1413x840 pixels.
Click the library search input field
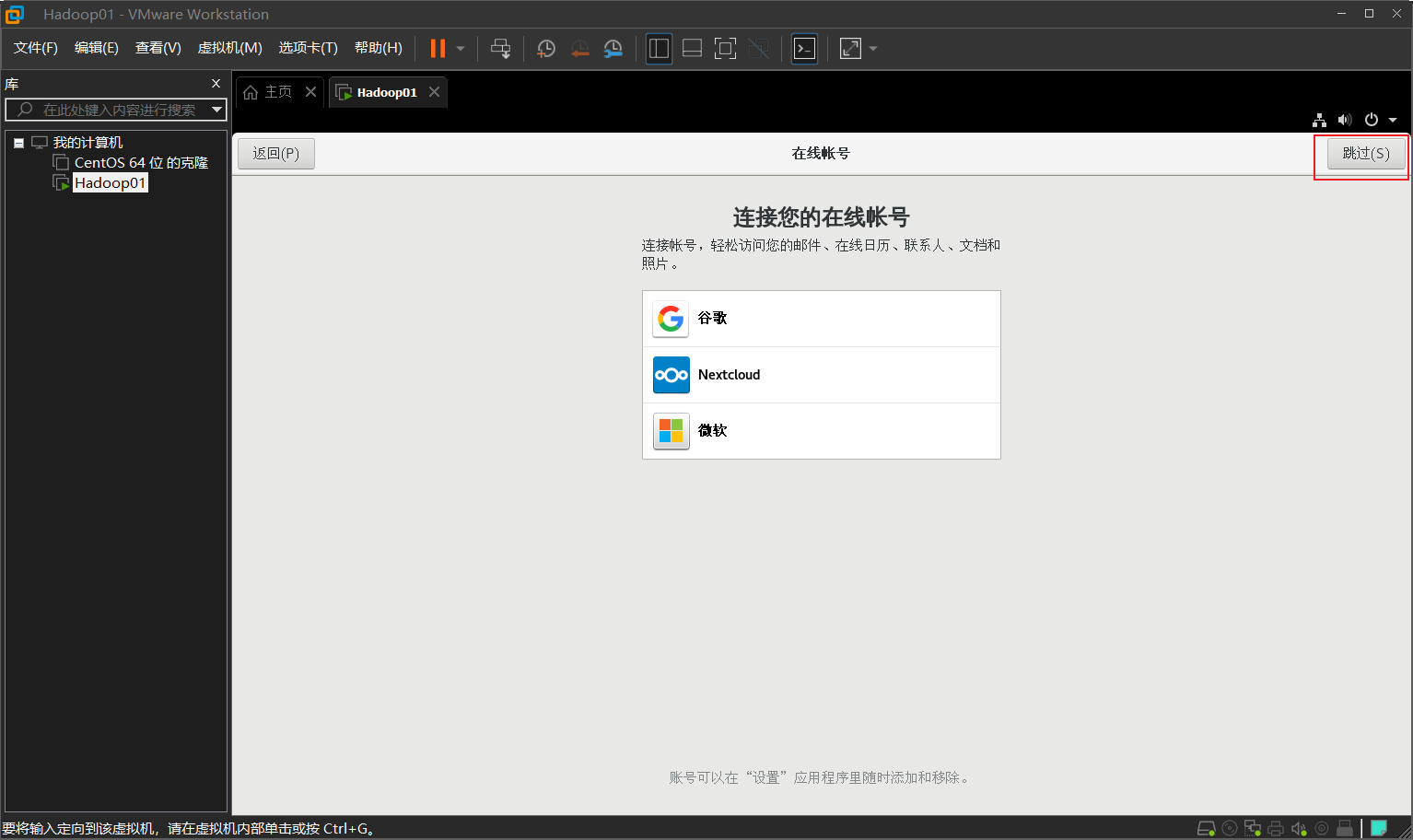click(116, 110)
